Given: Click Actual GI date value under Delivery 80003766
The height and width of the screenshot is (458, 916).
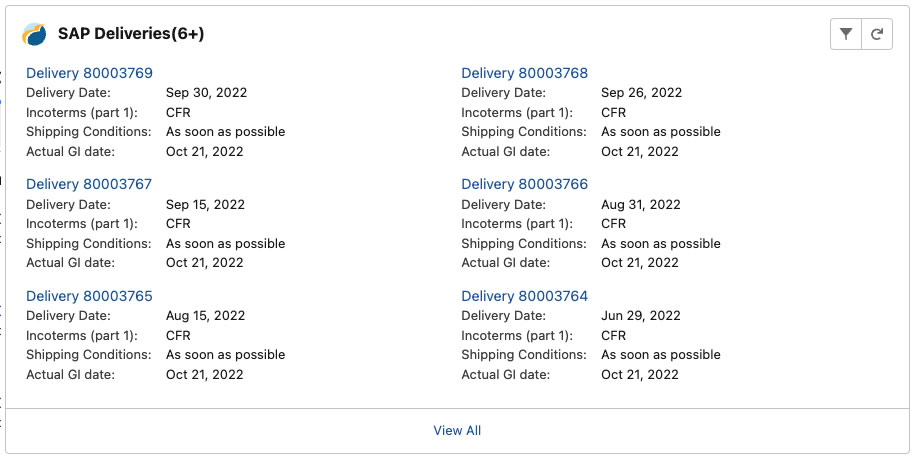Looking at the screenshot, I should click(640, 263).
